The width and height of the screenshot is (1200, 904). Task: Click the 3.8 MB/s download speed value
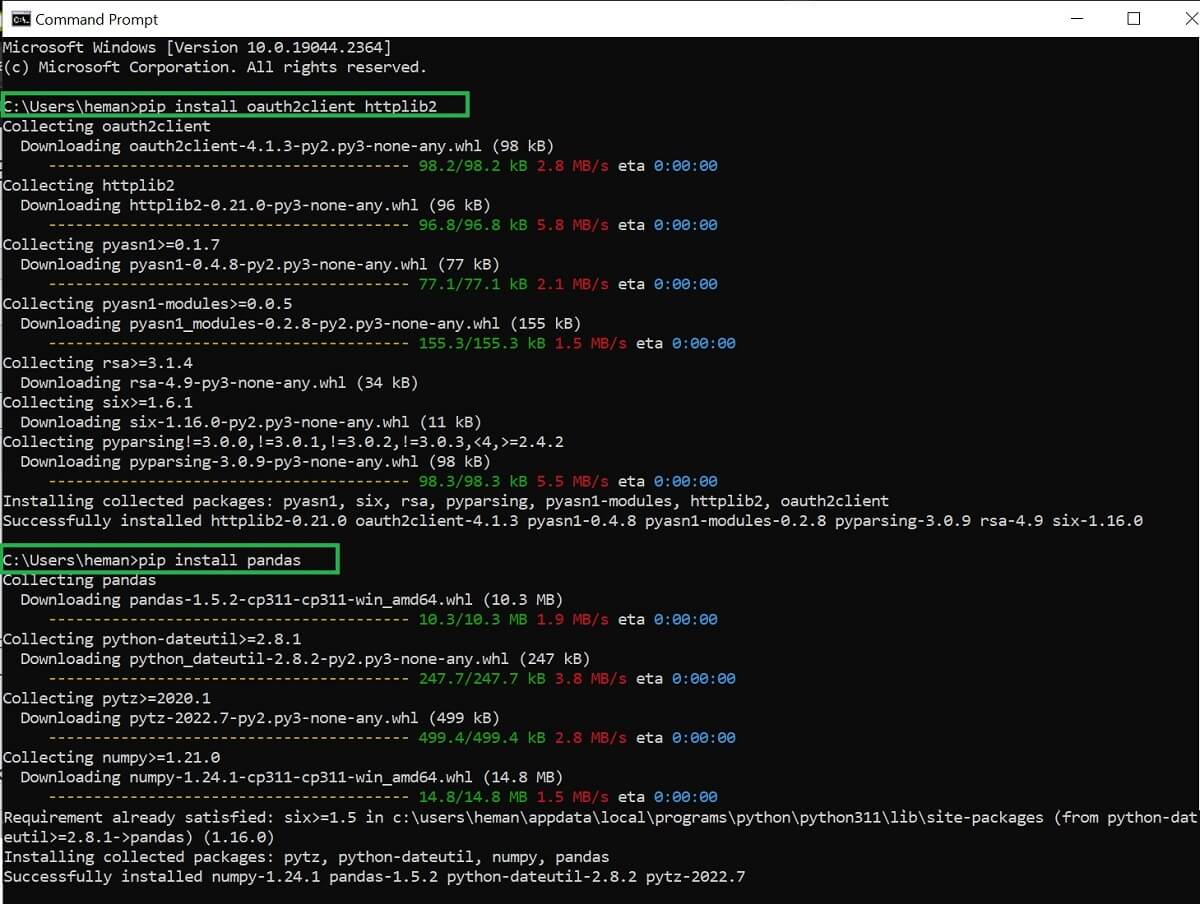591,678
